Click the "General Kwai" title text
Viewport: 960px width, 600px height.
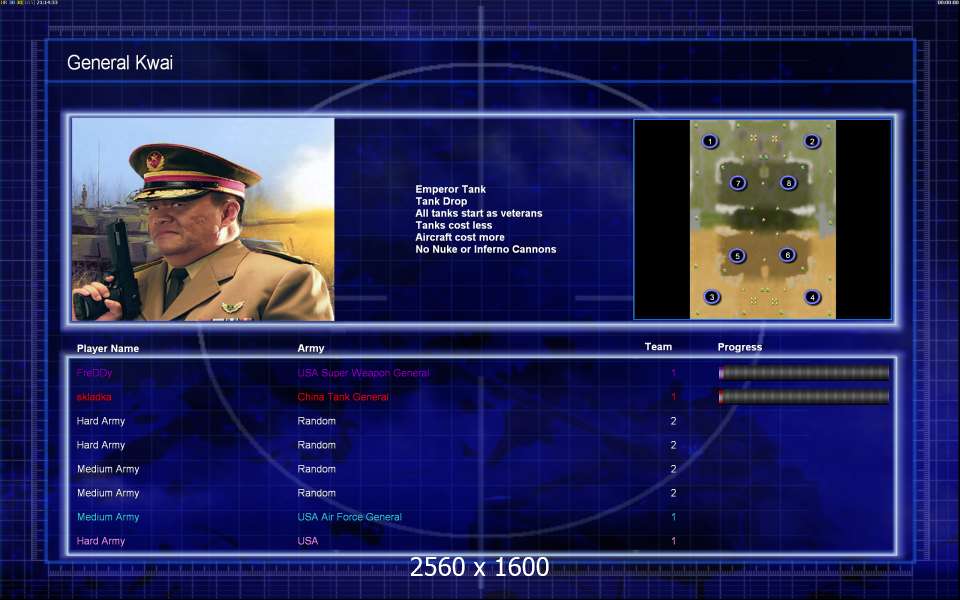(x=120, y=62)
